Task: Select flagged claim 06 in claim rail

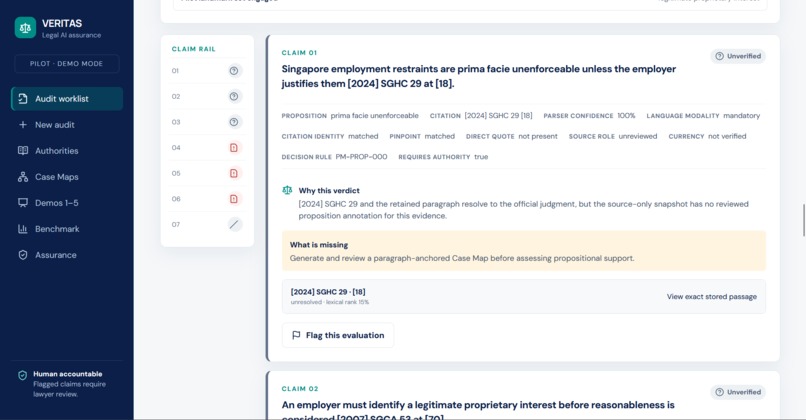Action: 207,199
